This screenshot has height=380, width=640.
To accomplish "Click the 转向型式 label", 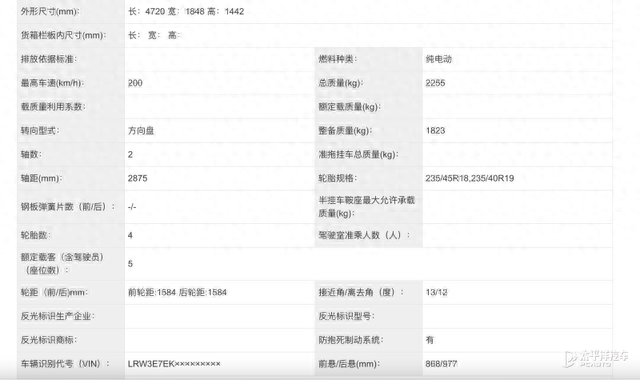I will 40,131.
